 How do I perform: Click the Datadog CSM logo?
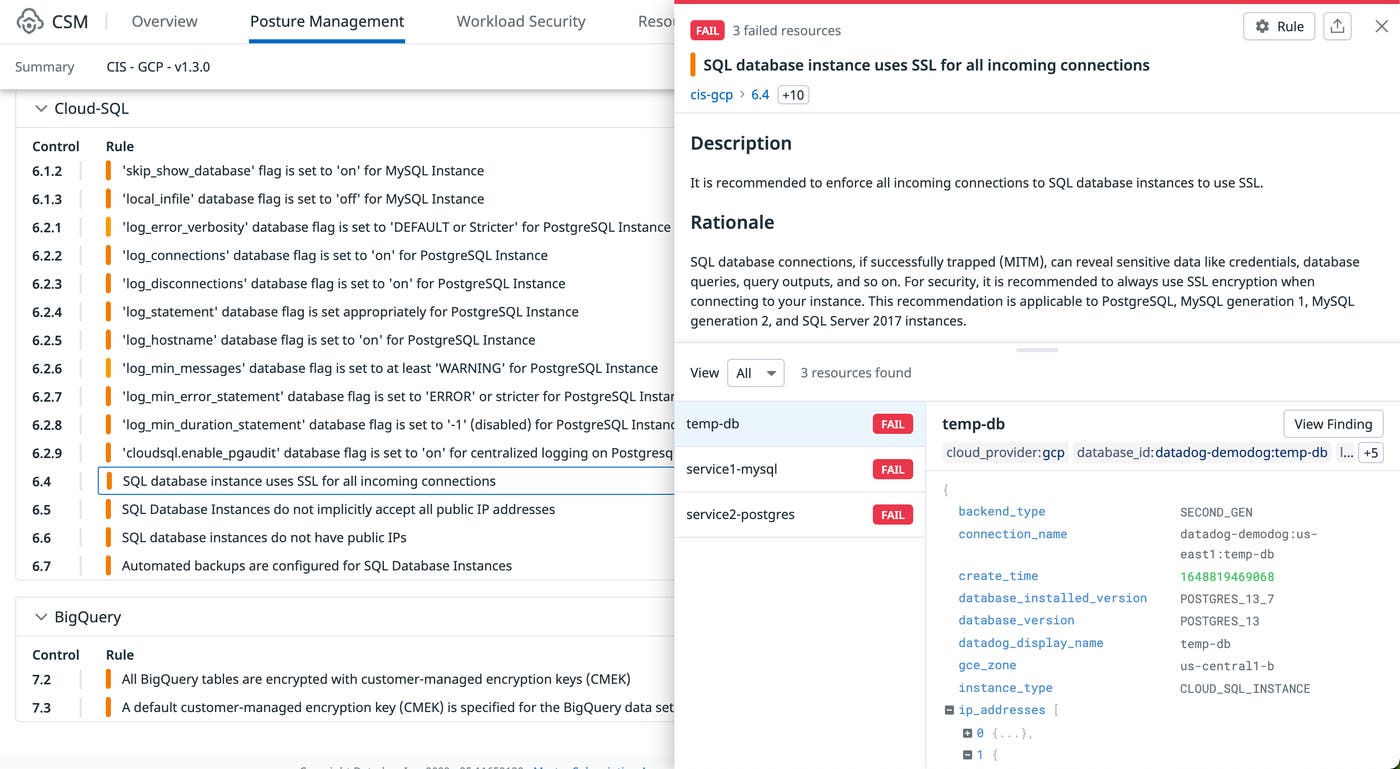29,20
